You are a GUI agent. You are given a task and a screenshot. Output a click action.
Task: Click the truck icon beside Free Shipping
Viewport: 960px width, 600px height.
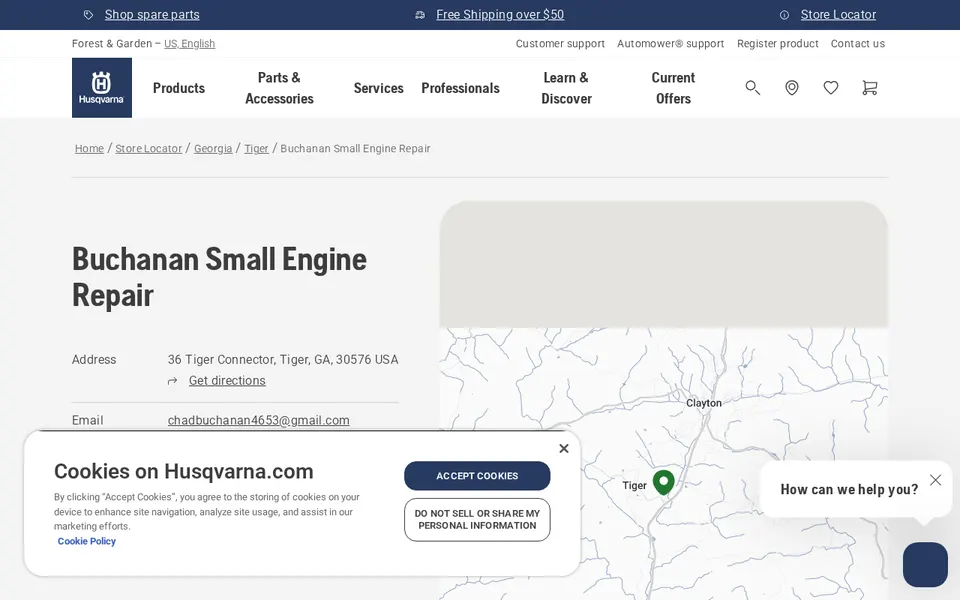point(420,15)
